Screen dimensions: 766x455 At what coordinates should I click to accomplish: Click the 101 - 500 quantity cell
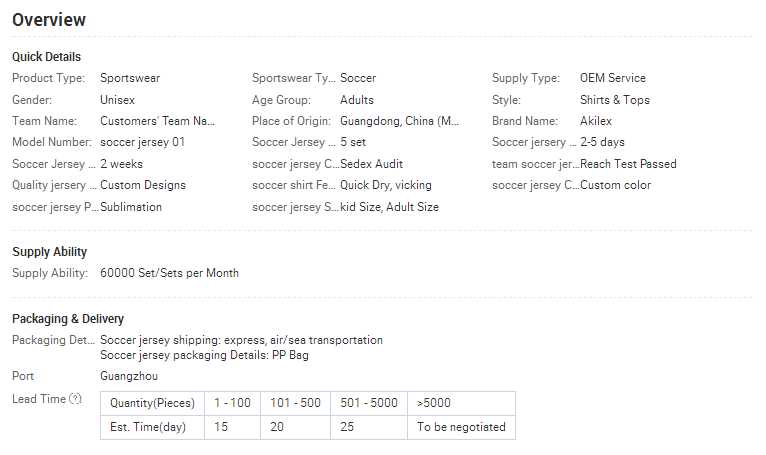pos(295,403)
